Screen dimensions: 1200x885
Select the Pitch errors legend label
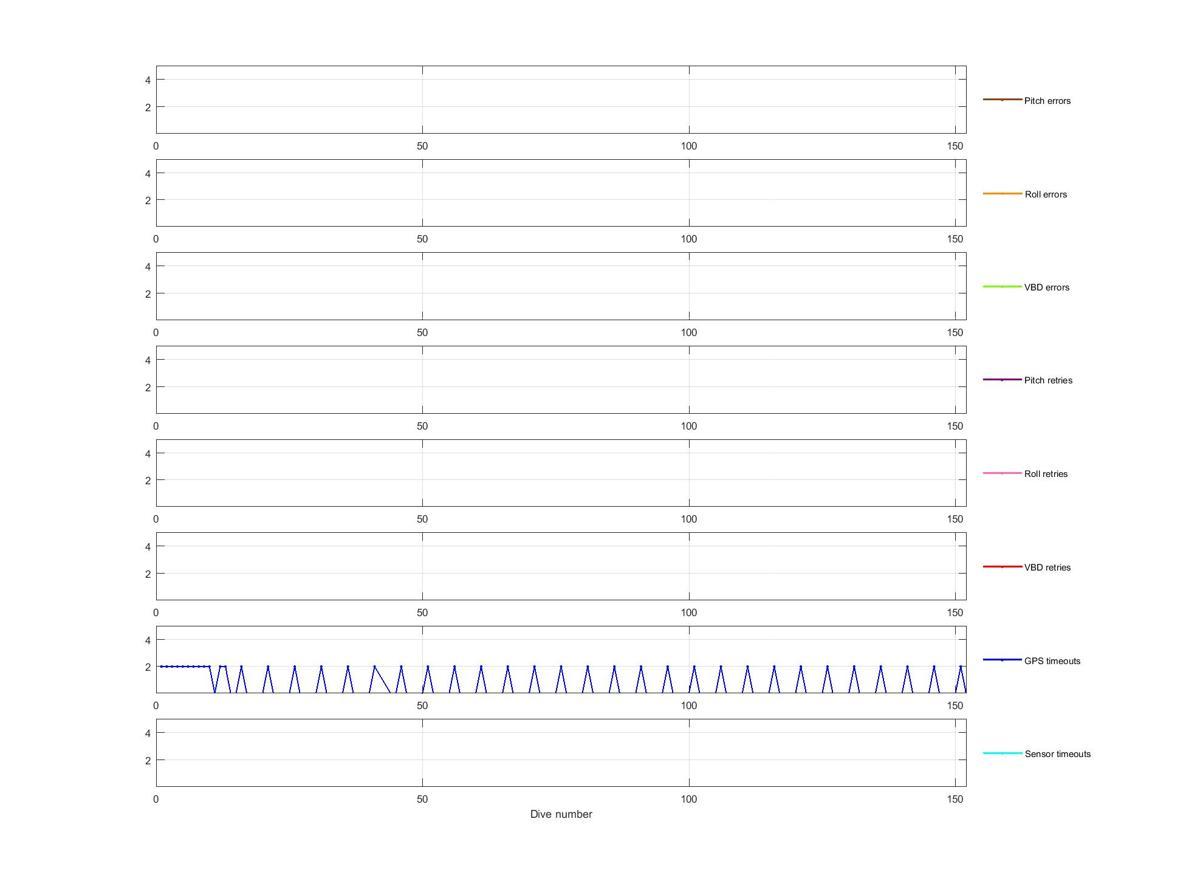point(1047,101)
